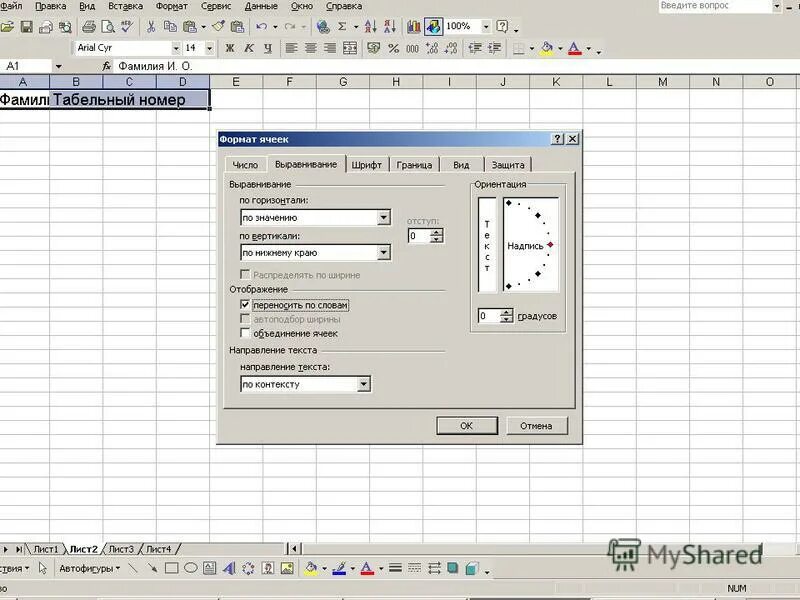
Task: Click the Copy icon in the toolbar
Action: 170,27
